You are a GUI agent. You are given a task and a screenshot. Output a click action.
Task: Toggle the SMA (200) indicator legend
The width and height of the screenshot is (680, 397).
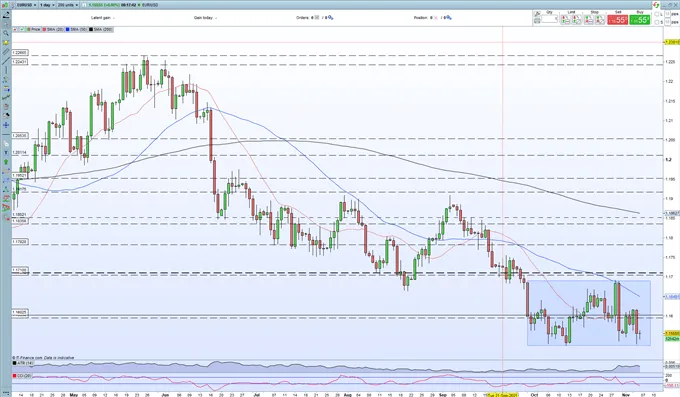point(101,30)
